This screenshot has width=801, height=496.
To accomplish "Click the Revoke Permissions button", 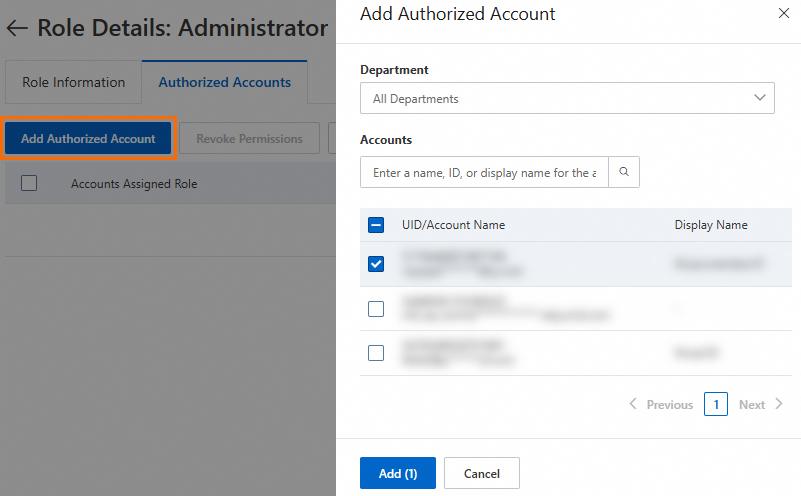I will tap(249, 138).
